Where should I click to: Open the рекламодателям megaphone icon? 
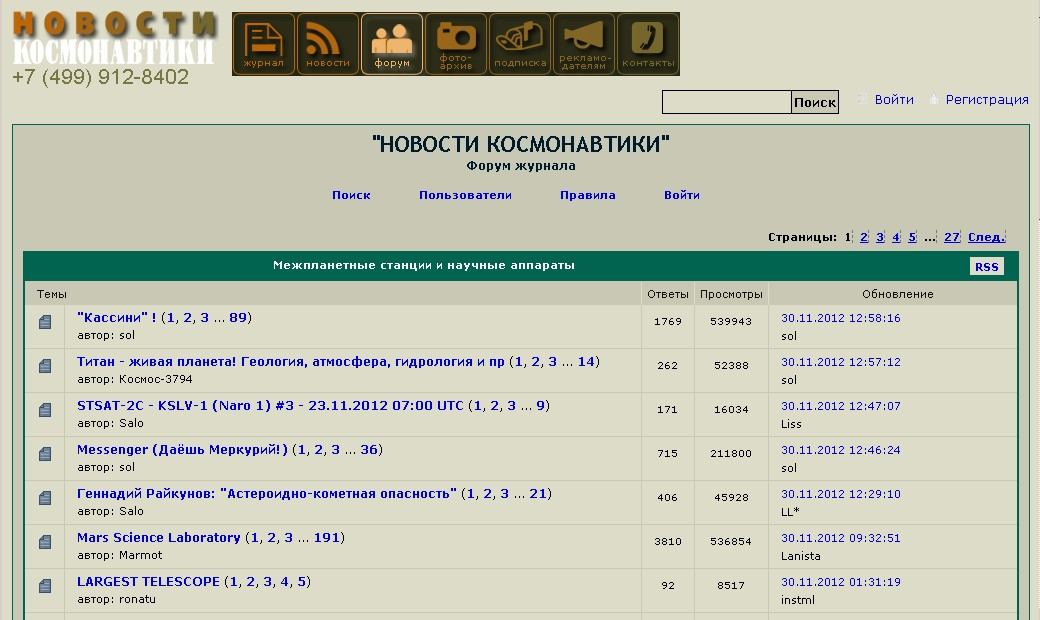coord(584,44)
